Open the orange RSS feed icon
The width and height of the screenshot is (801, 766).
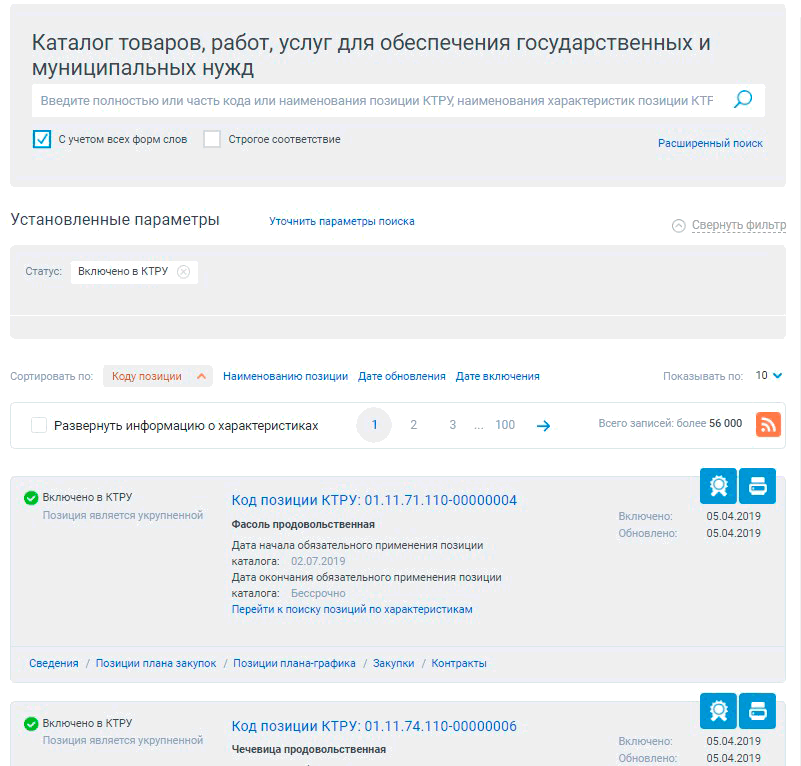tap(768, 424)
